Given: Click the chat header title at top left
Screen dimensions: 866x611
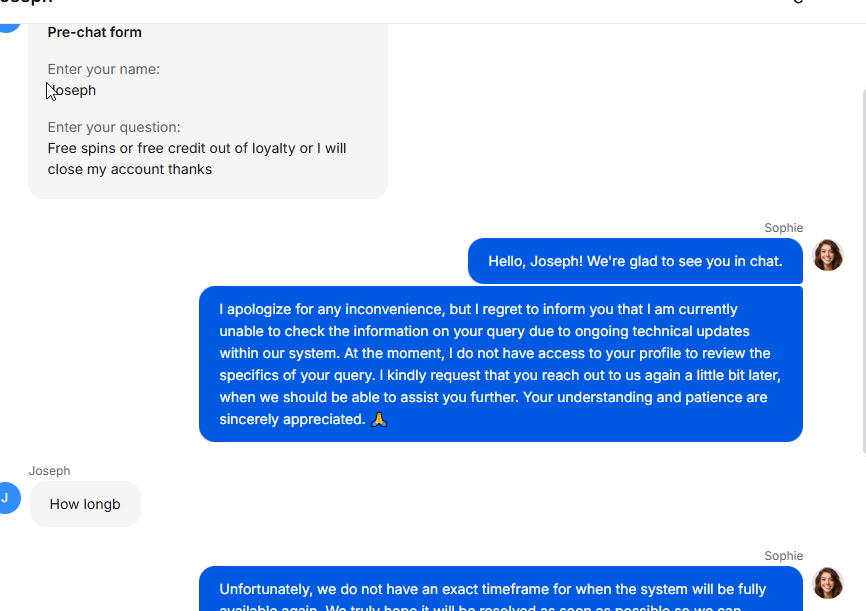Looking at the screenshot, I should point(27,2).
